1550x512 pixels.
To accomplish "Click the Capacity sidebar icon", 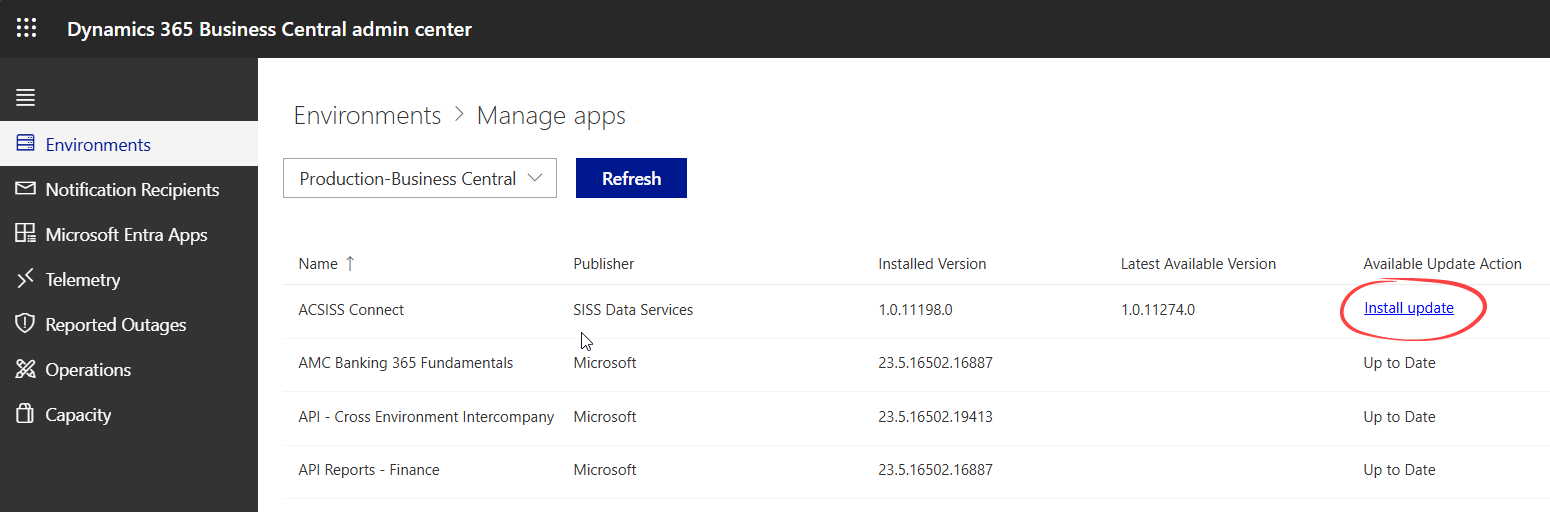I will pos(26,414).
